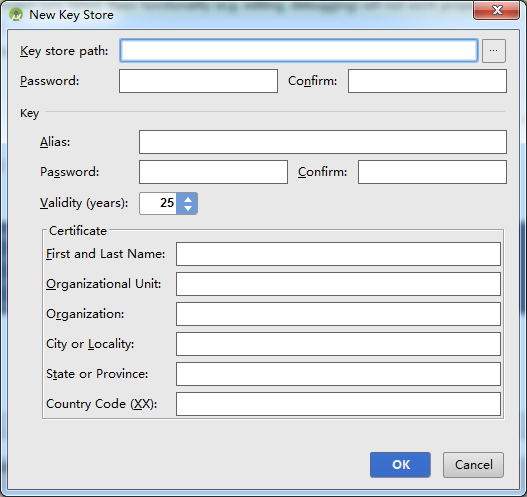The image size is (527, 497).
Task: Close the New Key Store dialog
Action: [496, 10]
